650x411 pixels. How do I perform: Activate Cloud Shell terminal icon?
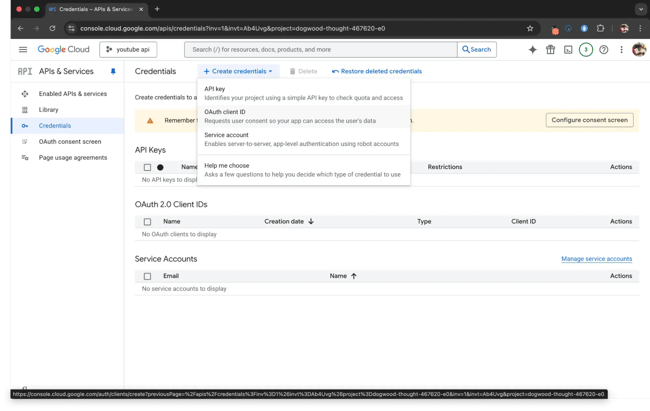[568, 49]
